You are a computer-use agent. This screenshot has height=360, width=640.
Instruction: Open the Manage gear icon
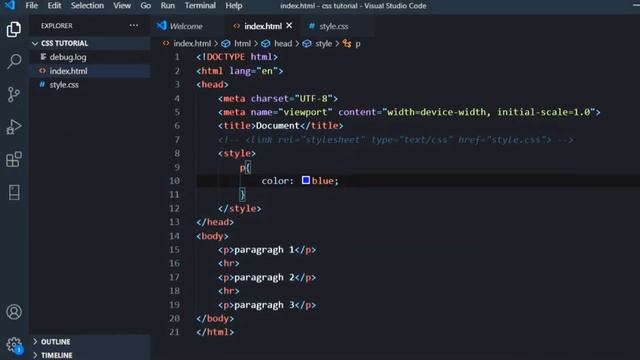(14, 345)
